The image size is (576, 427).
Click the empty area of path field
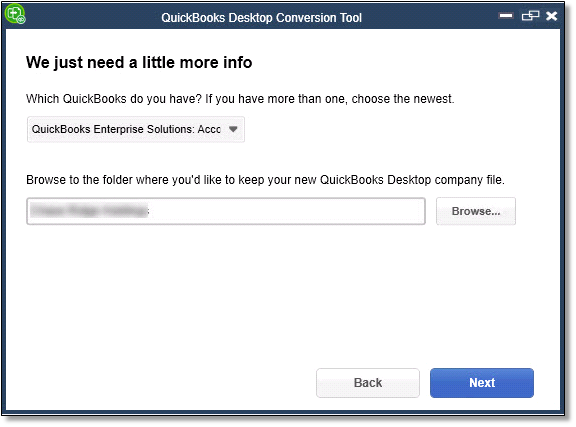click(287, 211)
